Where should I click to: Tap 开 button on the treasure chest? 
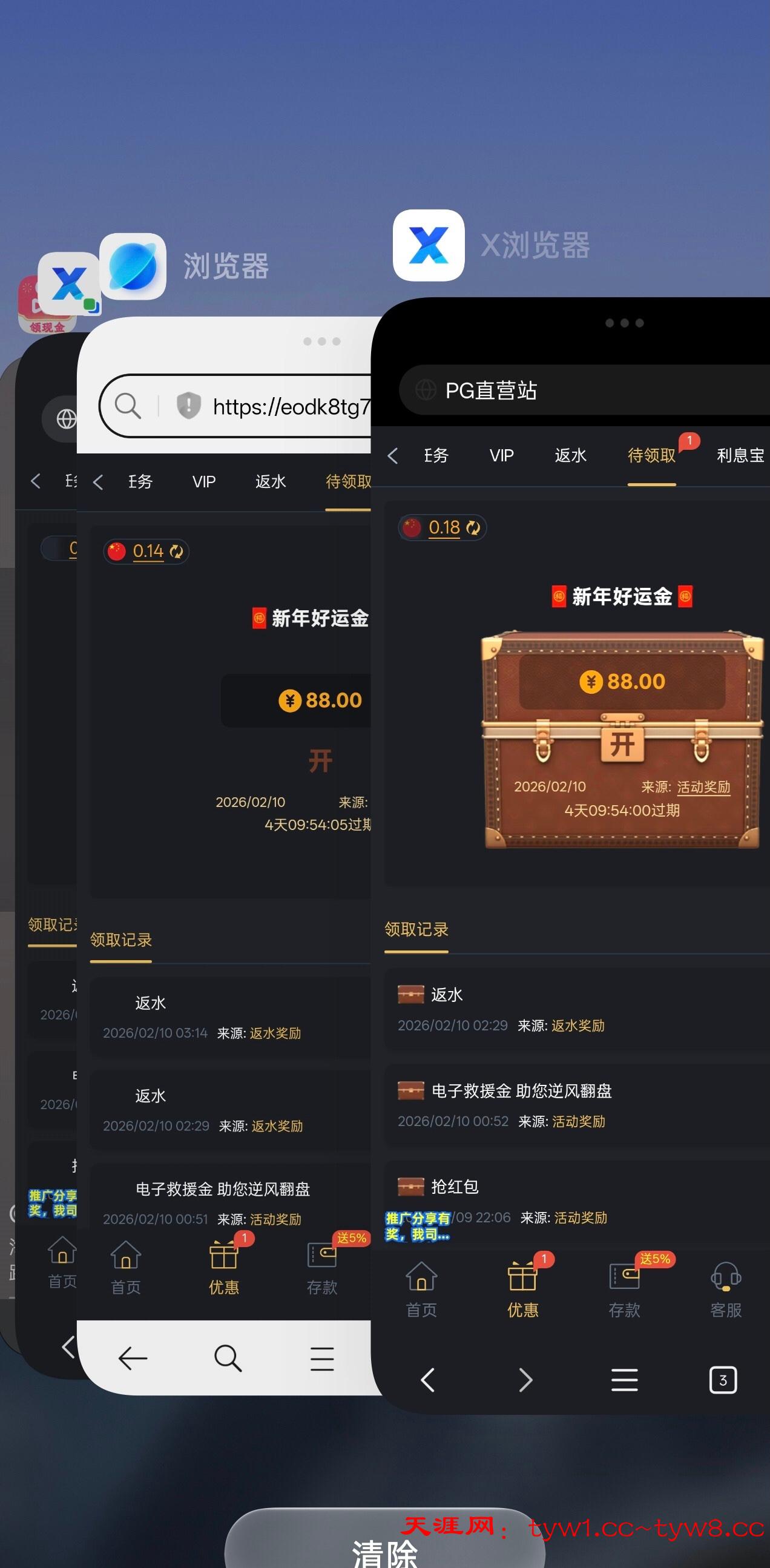(x=622, y=743)
